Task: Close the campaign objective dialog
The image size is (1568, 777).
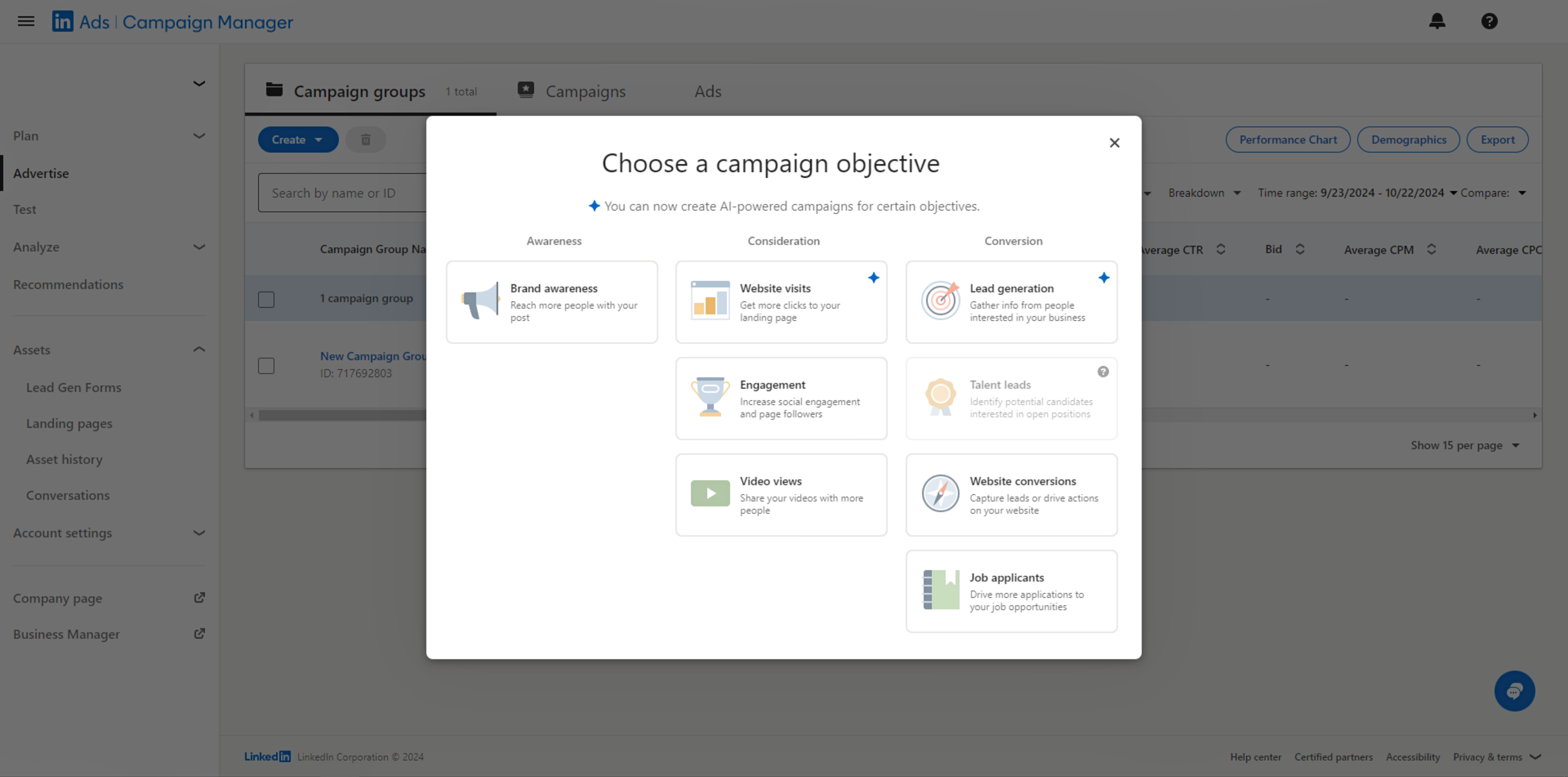Action: (x=1114, y=142)
